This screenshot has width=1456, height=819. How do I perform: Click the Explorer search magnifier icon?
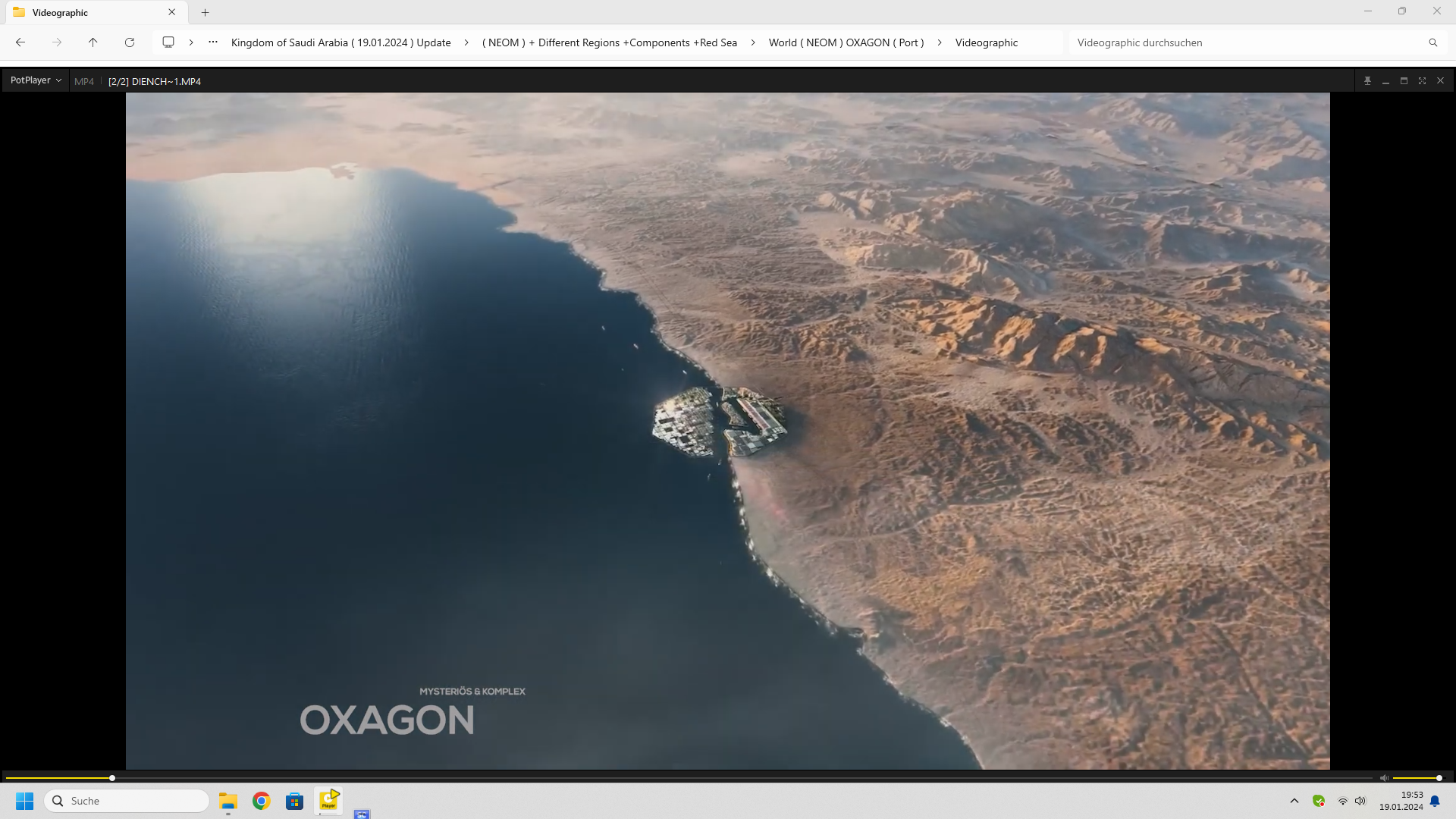pos(1433,42)
